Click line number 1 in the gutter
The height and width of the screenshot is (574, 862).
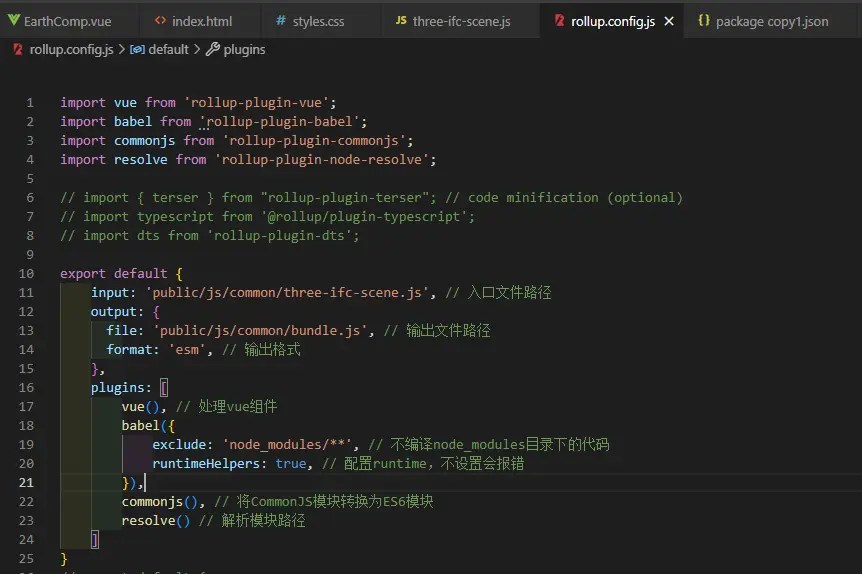(30, 103)
